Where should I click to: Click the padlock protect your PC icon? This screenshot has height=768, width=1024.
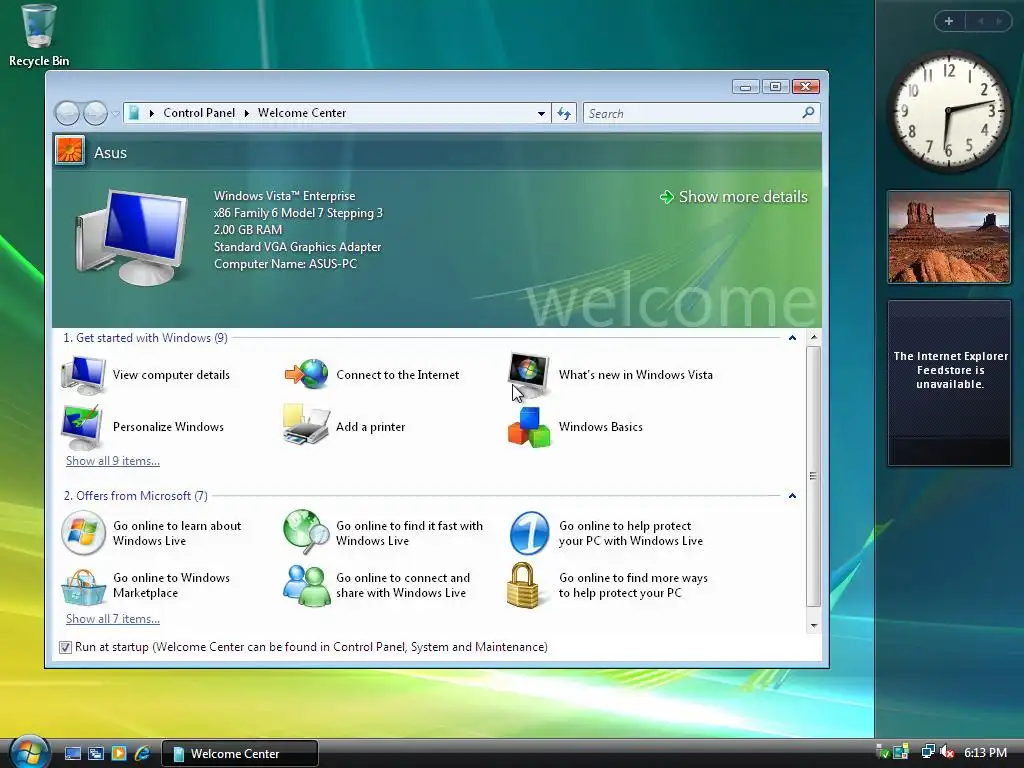click(x=524, y=585)
